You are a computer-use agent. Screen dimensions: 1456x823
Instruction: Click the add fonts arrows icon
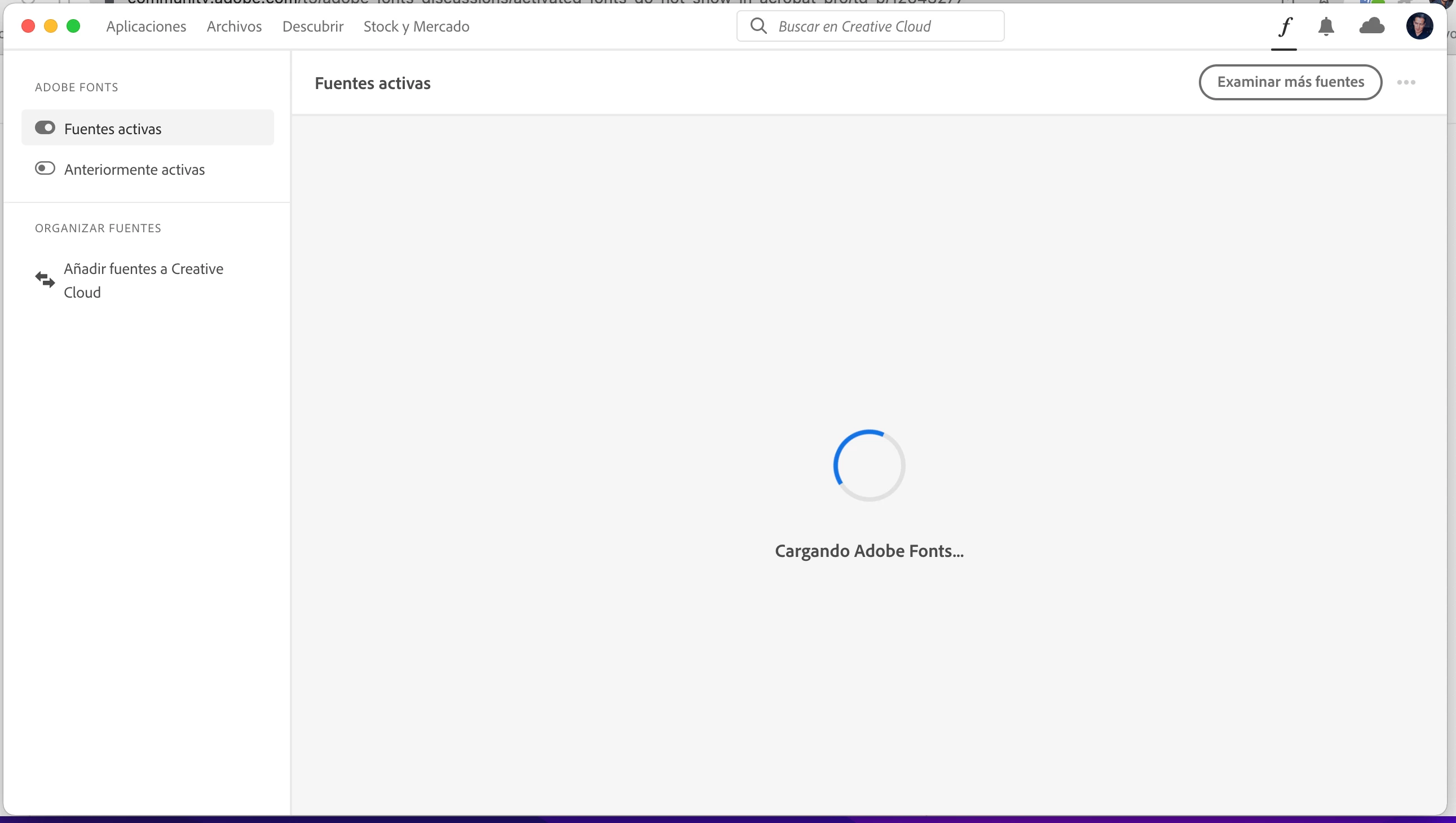[x=45, y=279]
